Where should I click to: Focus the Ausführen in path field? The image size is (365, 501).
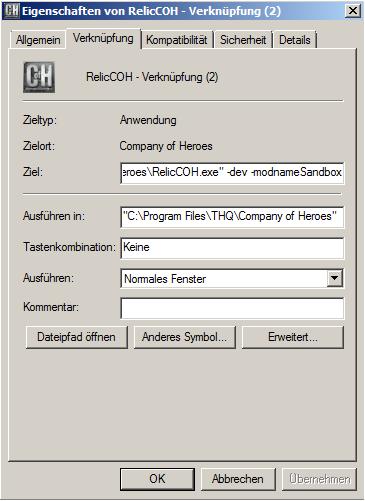(232, 217)
